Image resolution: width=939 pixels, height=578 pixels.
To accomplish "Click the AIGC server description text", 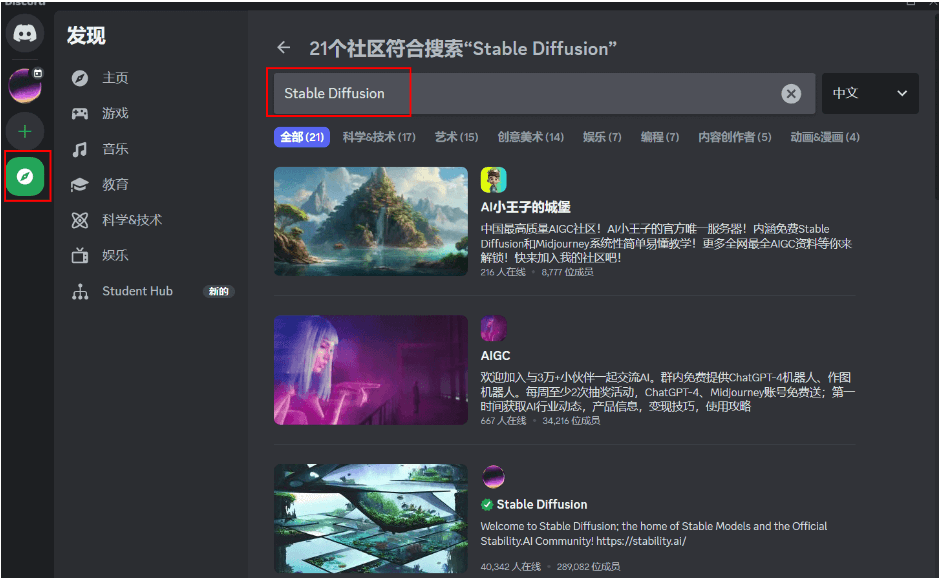I will click(667, 392).
